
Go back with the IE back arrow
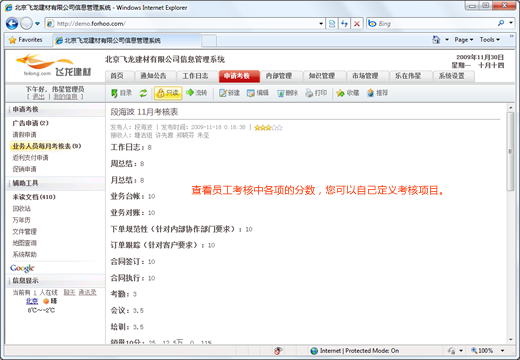click(x=12, y=23)
